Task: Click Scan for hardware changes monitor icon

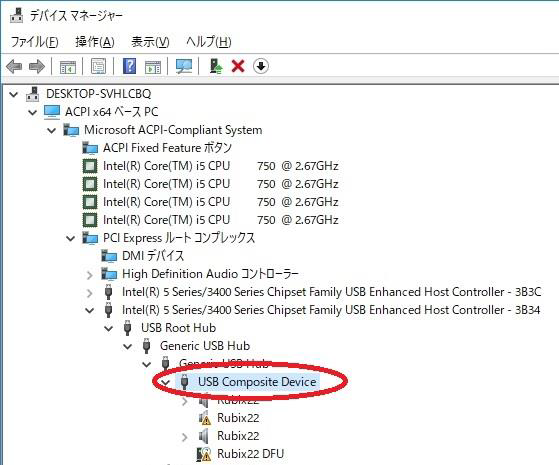Action: coord(184,66)
